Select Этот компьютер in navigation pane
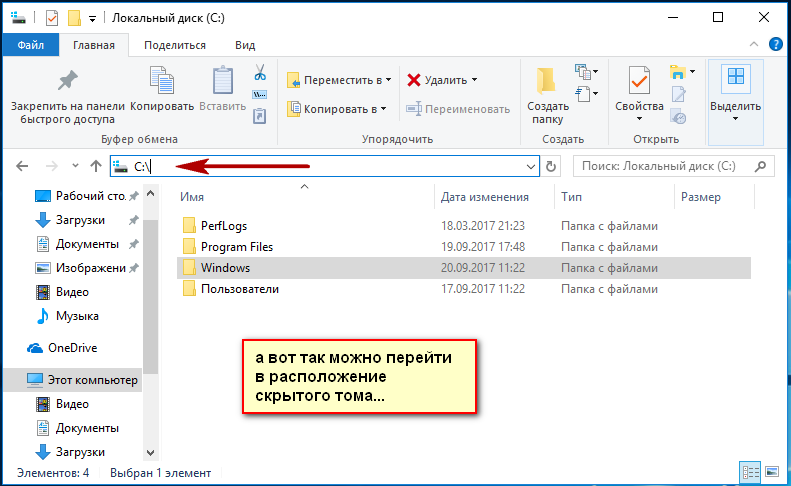791x486 pixels. click(x=73, y=380)
